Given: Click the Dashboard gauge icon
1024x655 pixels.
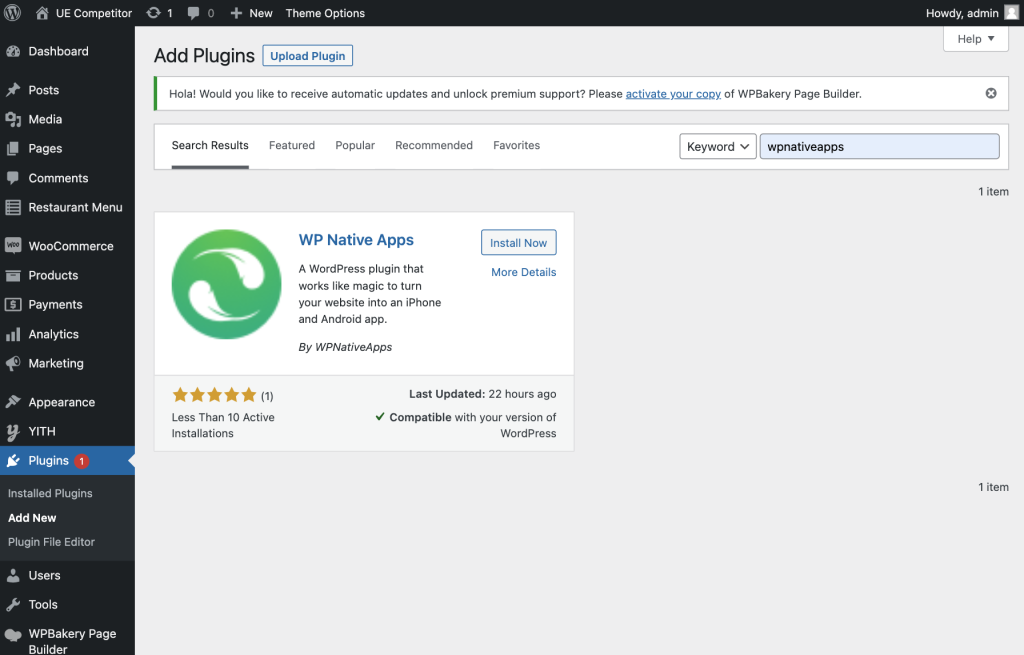Looking at the screenshot, I should tap(13, 52).
